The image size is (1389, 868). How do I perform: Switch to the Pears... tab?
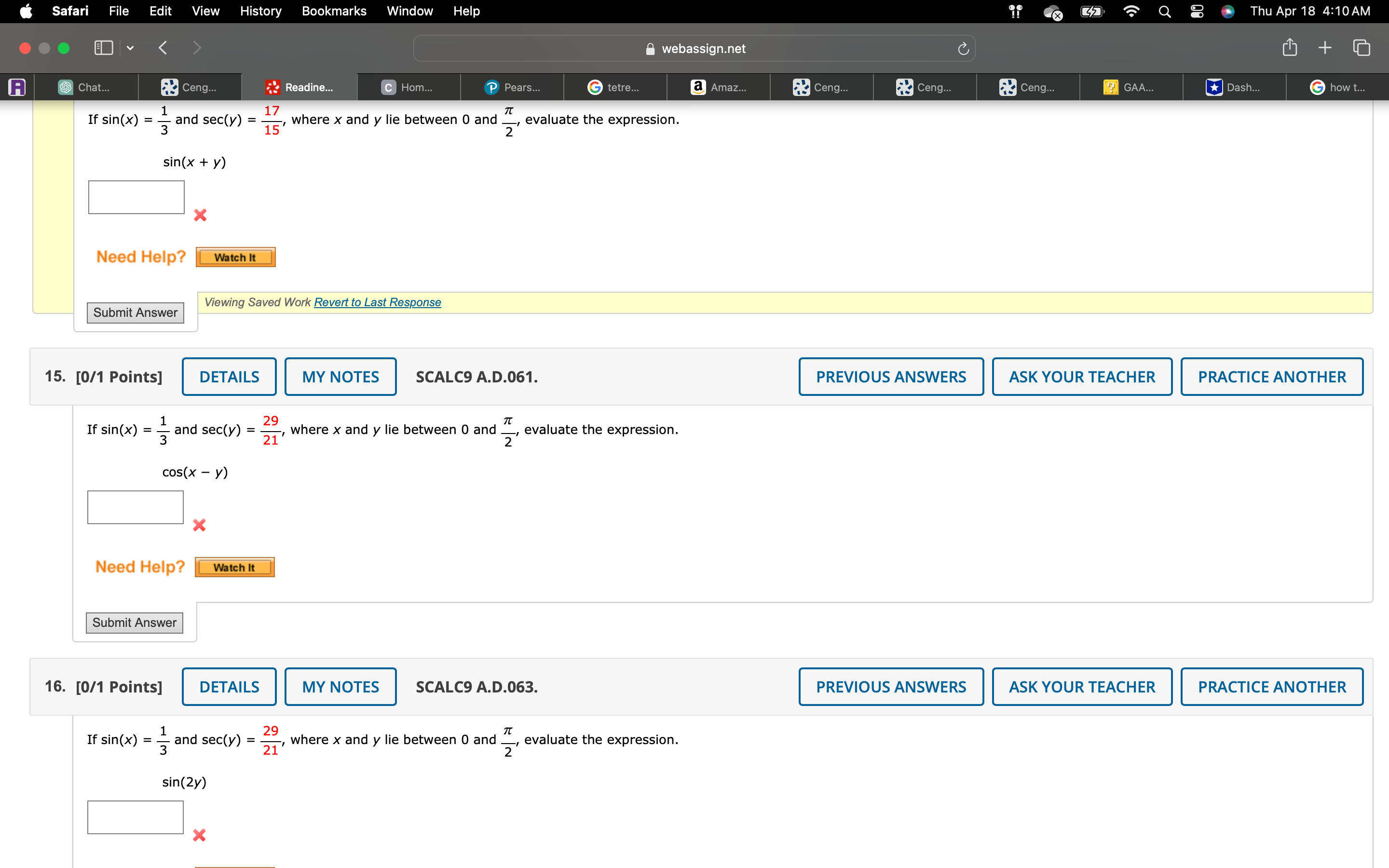pyautogui.click(x=512, y=87)
